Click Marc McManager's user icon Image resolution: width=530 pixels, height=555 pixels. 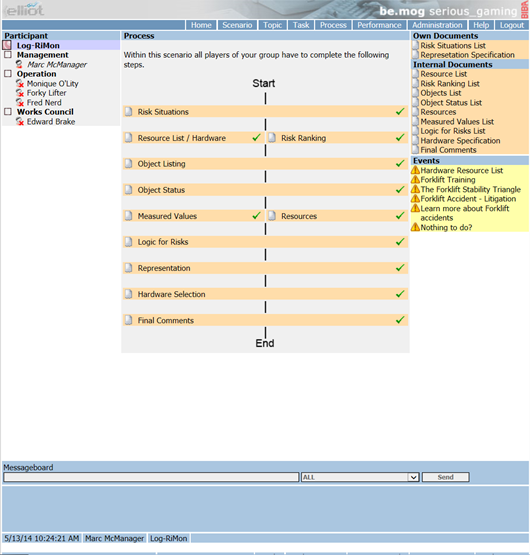[19, 64]
